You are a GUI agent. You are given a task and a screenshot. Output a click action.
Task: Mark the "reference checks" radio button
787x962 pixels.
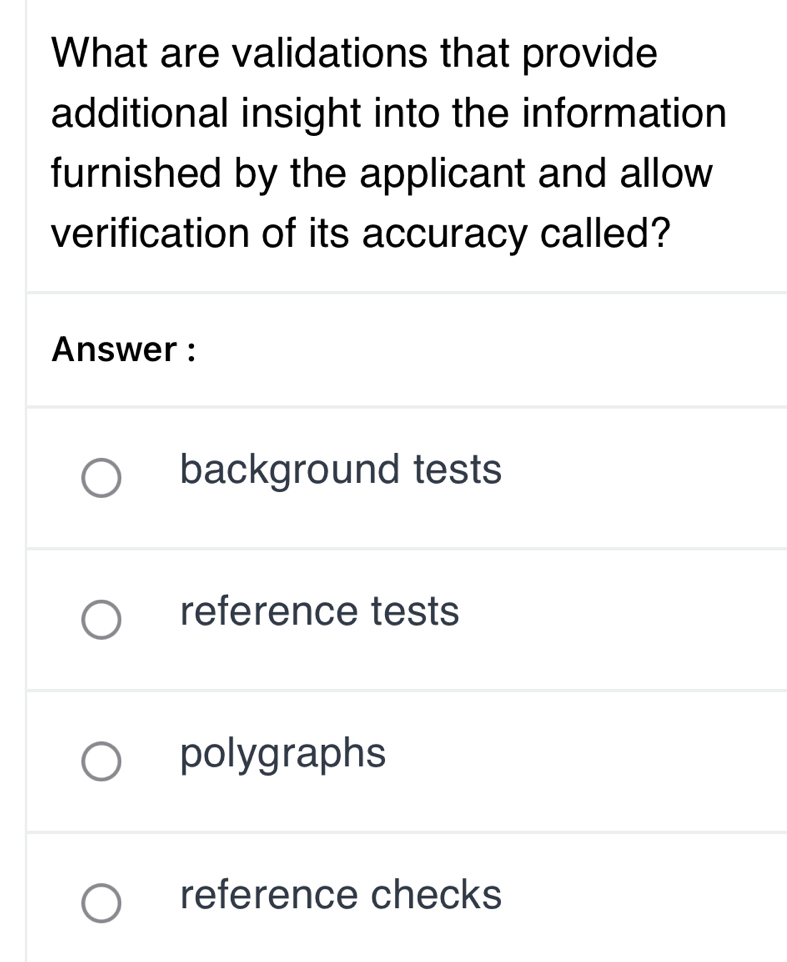102,903
